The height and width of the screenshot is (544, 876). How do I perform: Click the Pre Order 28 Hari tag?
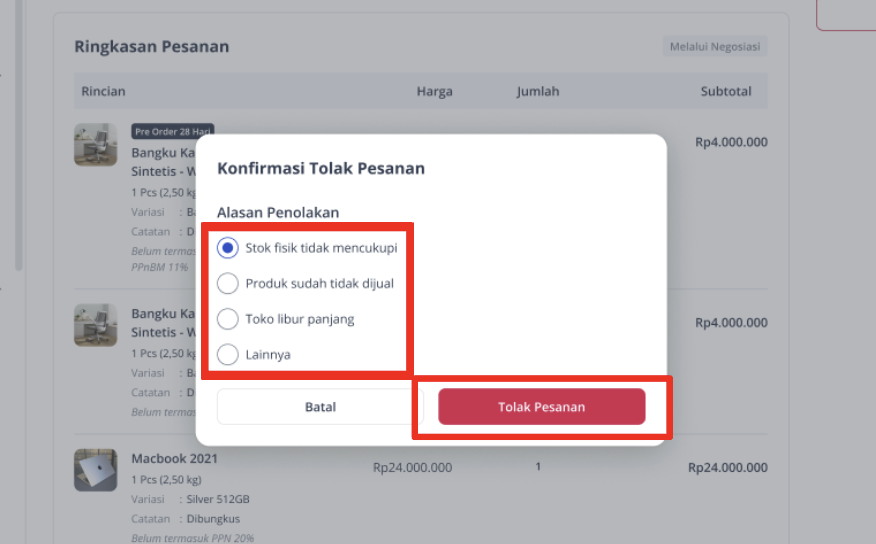click(x=173, y=131)
